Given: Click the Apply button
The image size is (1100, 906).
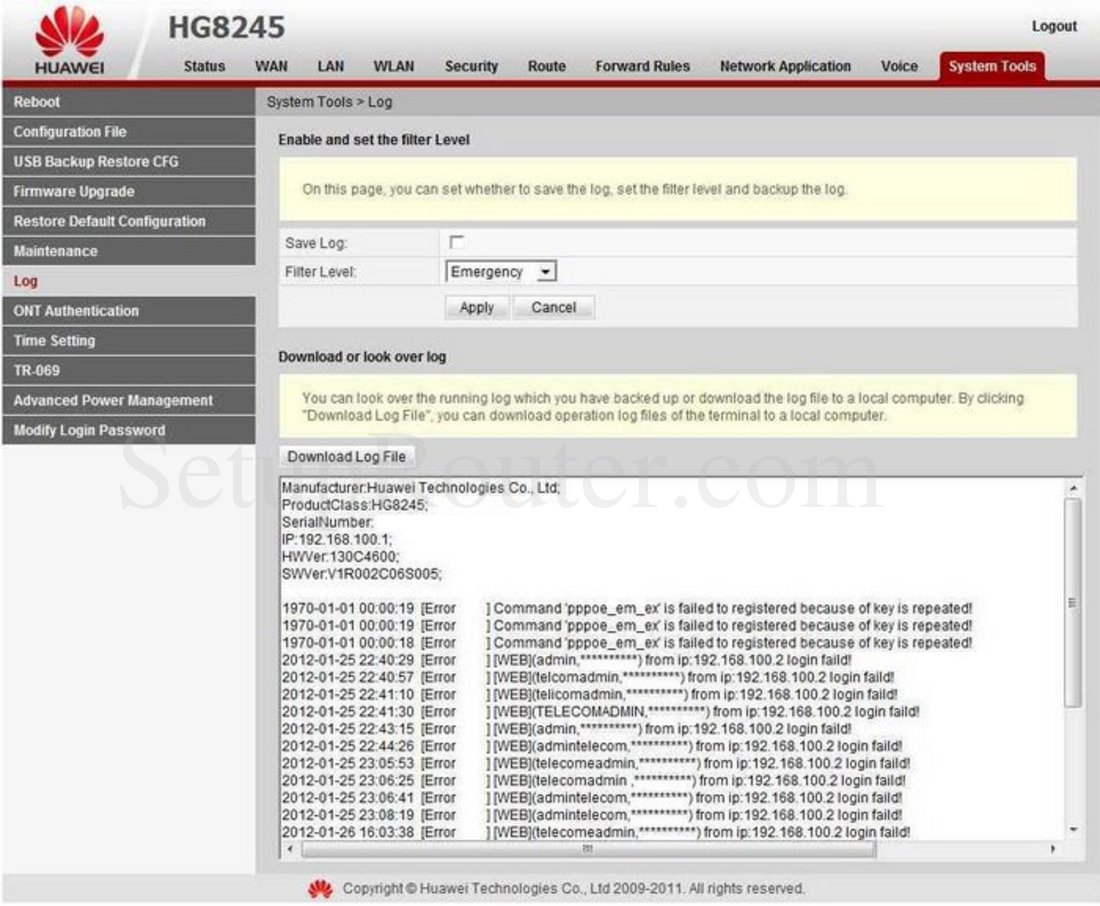Looking at the screenshot, I should click(477, 307).
